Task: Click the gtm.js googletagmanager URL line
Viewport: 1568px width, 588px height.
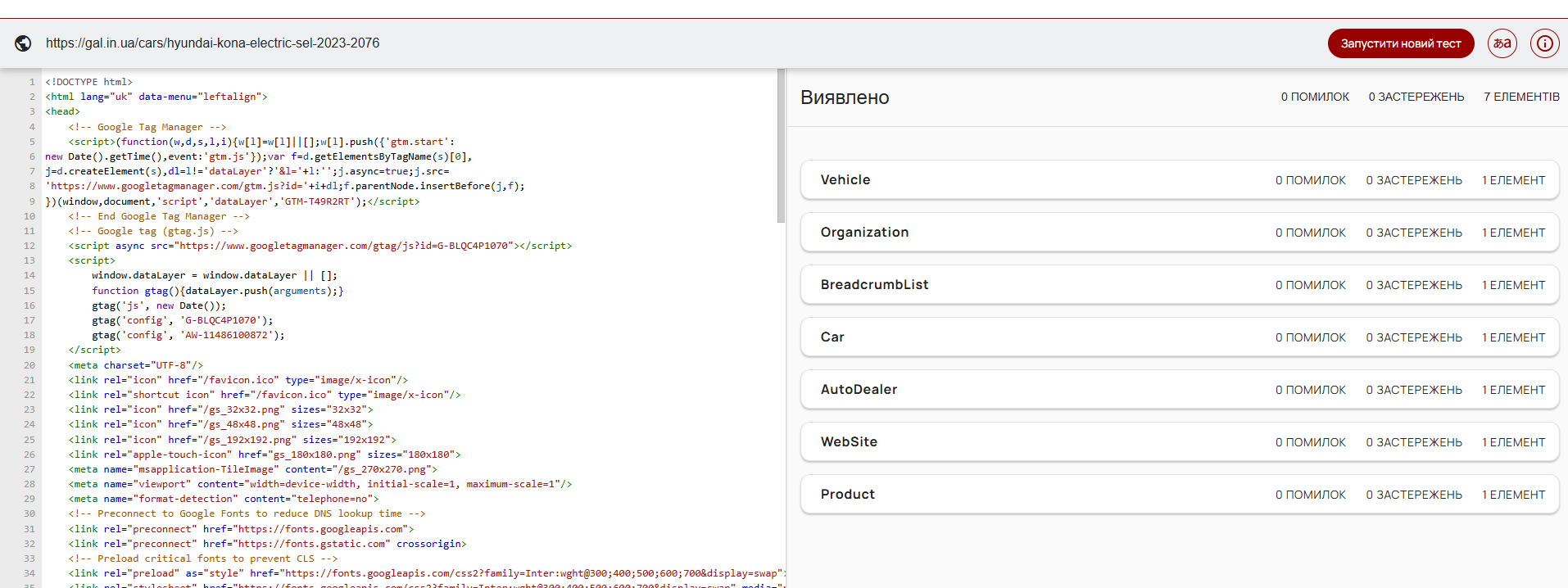Action: 284,186
